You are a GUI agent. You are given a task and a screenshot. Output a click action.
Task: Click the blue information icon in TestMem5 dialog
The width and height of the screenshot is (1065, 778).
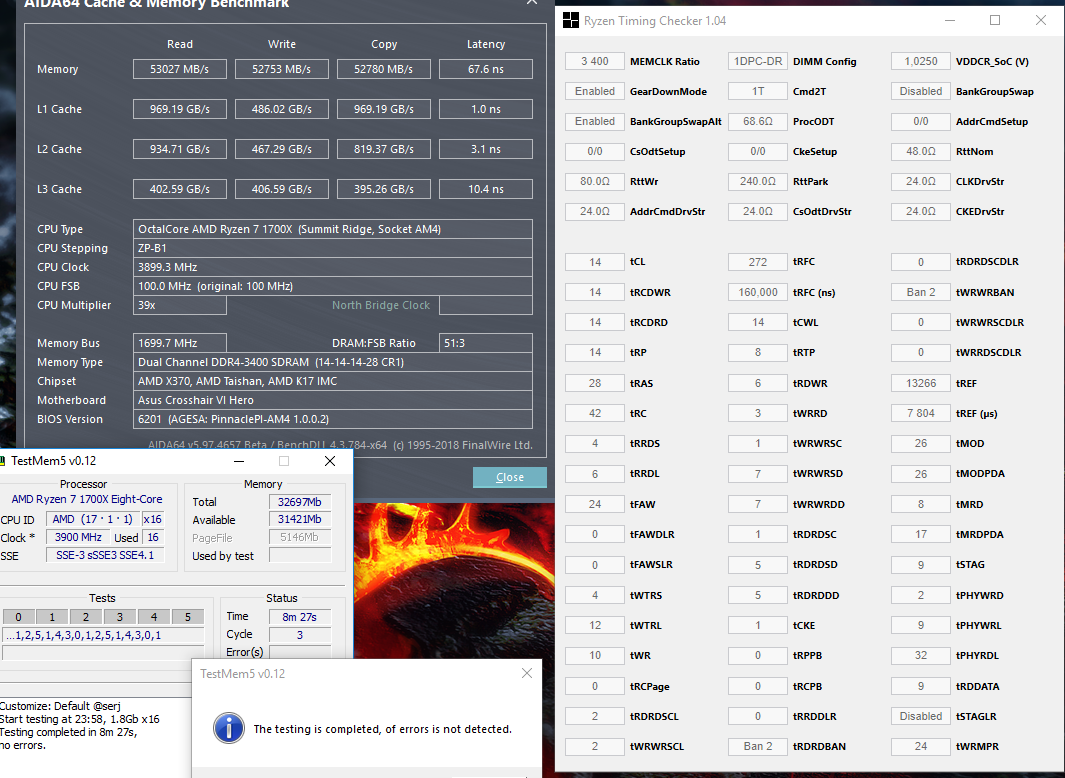coord(229,728)
